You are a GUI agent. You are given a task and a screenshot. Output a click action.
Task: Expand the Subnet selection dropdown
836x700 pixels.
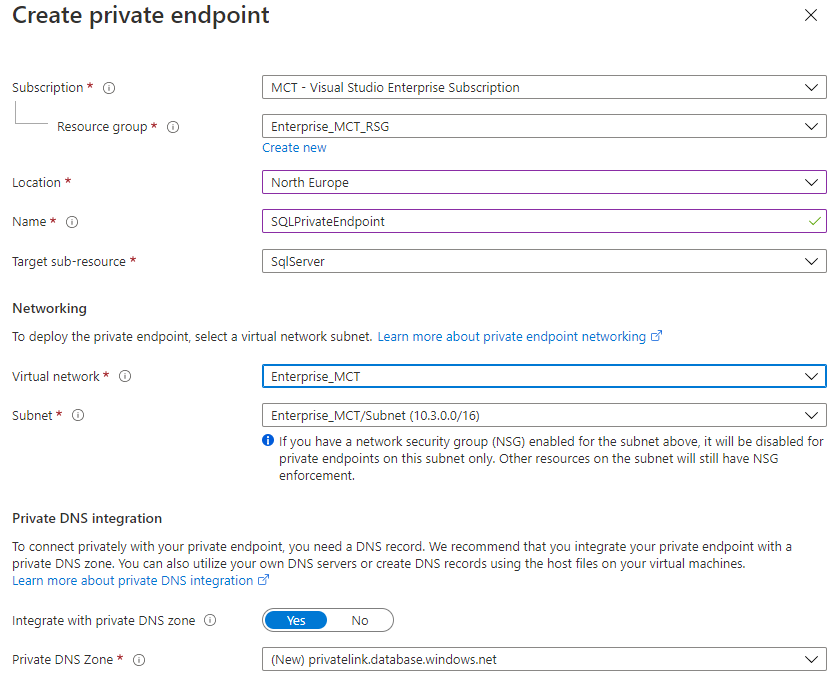click(543, 415)
